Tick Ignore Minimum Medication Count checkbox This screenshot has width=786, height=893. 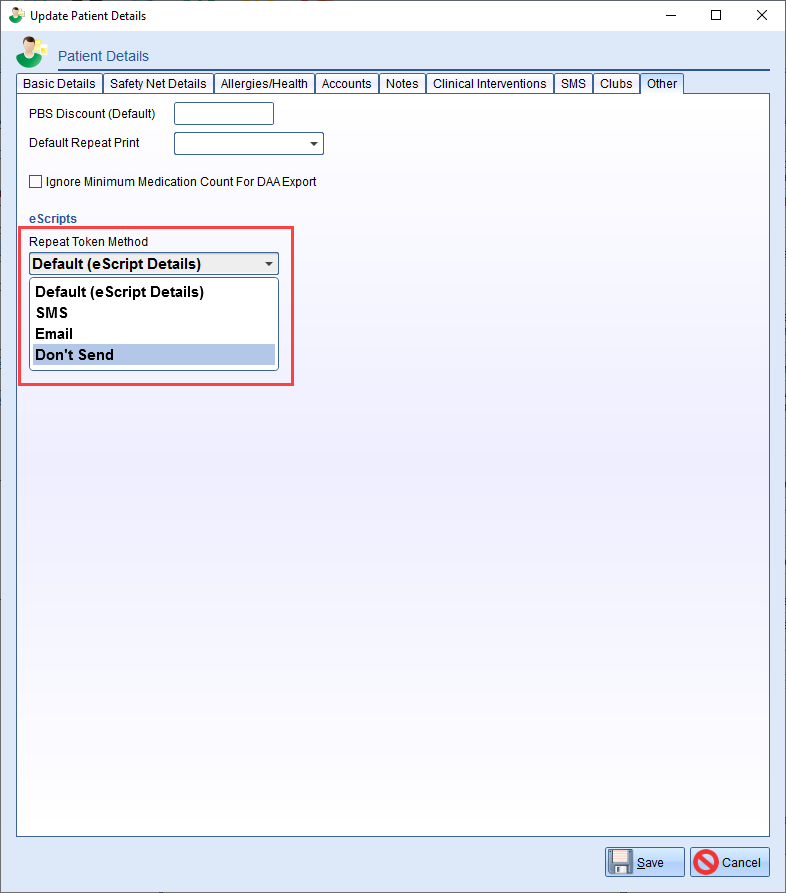click(x=35, y=182)
